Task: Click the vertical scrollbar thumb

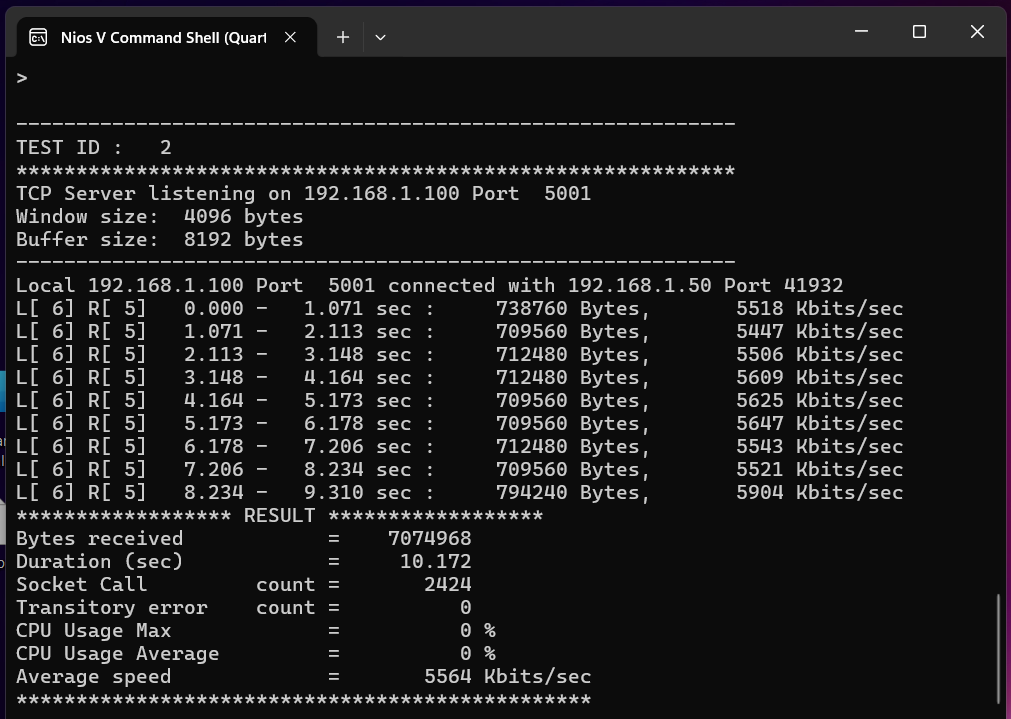Action: pos(998,648)
